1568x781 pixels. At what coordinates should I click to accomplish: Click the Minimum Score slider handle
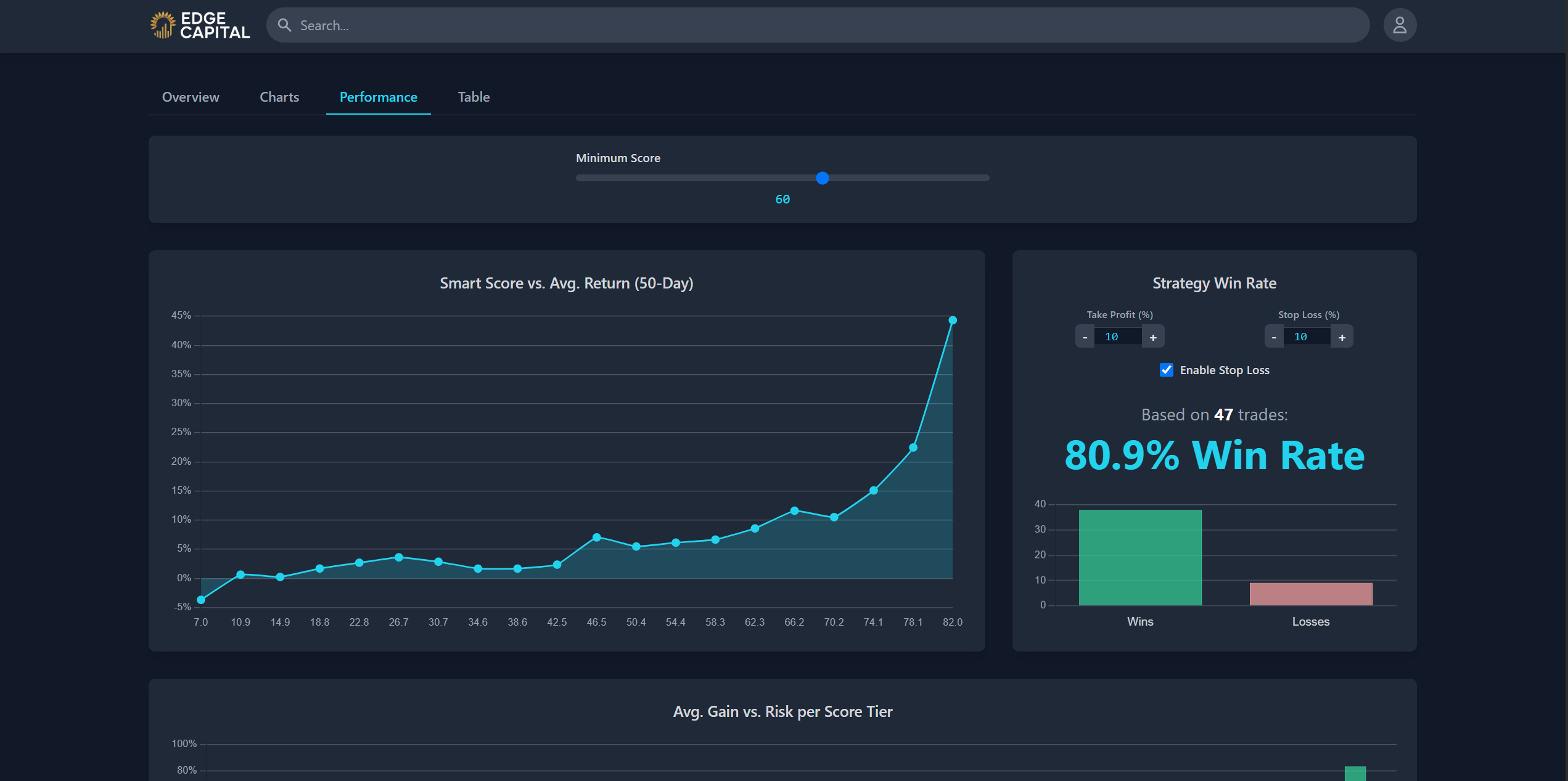click(x=822, y=178)
